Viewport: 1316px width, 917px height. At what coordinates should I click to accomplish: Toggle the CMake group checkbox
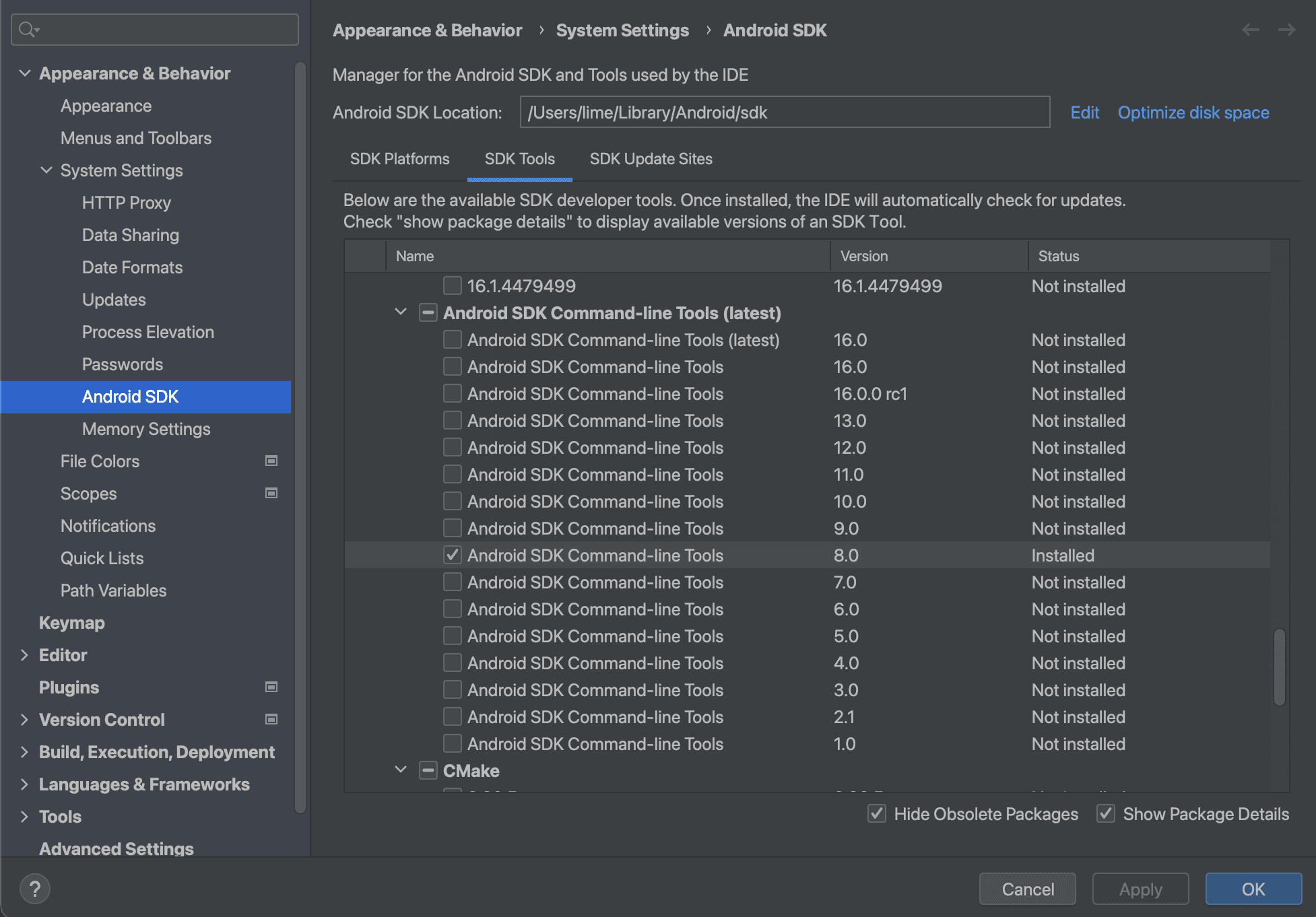coord(428,770)
